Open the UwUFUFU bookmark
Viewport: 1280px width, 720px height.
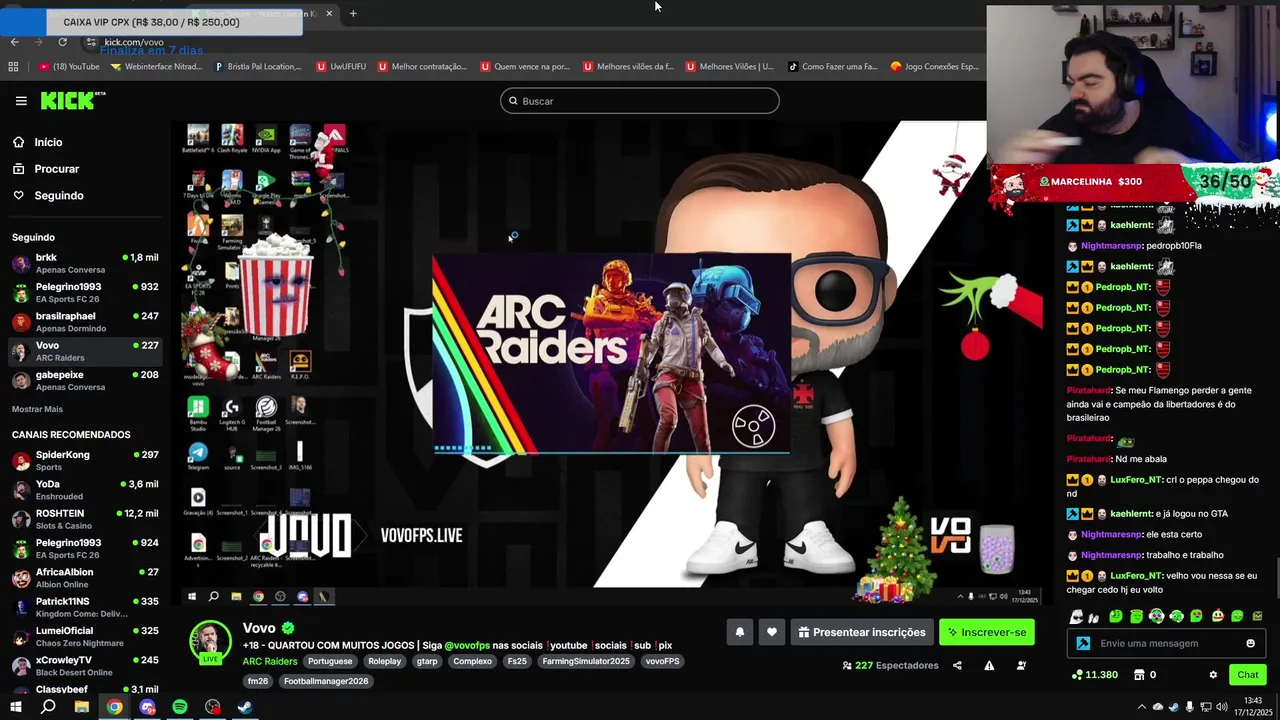(x=341, y=67)
